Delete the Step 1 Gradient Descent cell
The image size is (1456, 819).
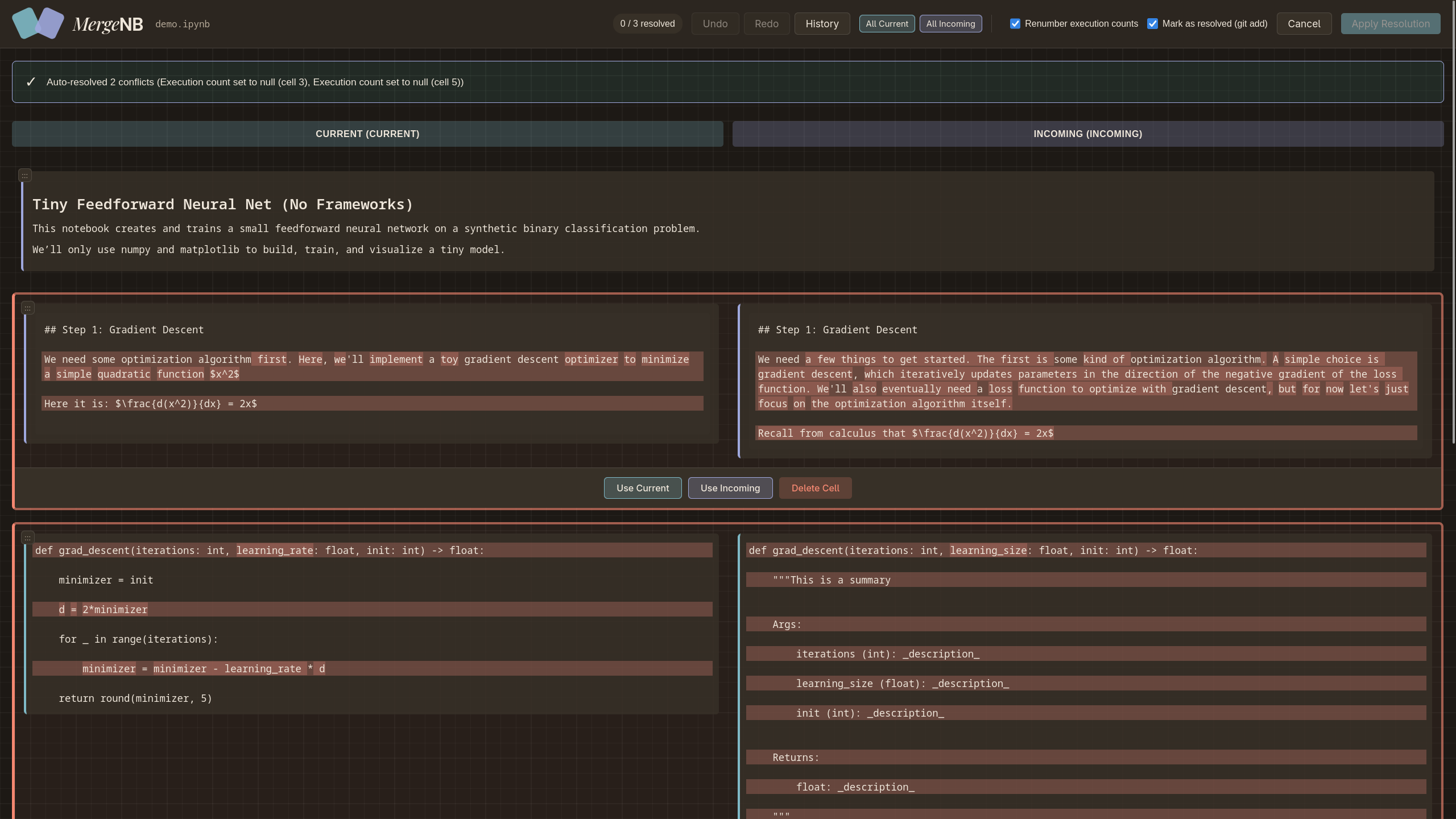tap(815, 488)
